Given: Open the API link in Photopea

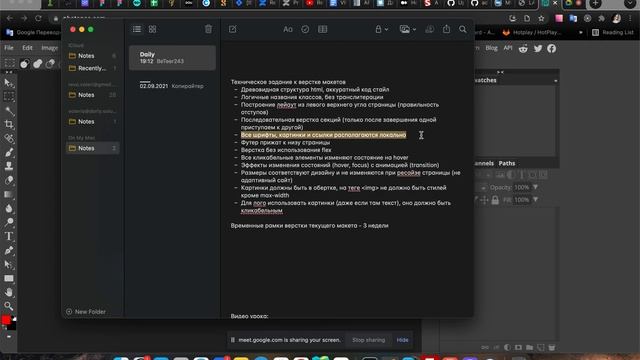Looking at the screenshot, I should (508, 48).
